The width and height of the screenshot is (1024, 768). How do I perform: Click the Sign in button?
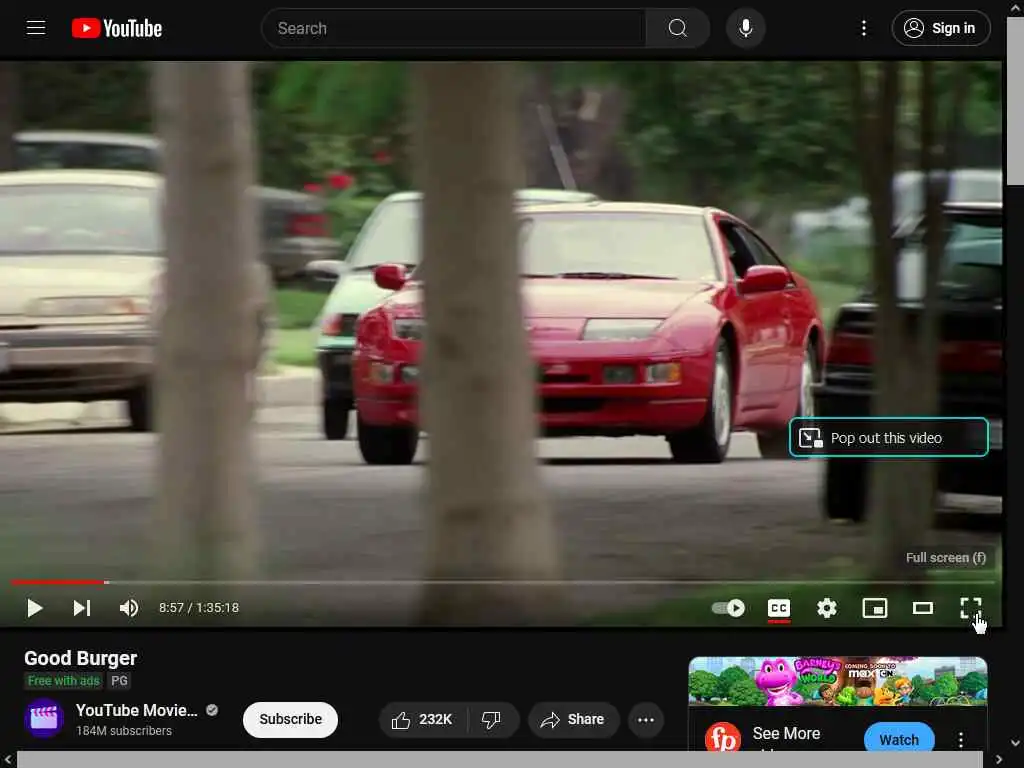click(940, 28)
